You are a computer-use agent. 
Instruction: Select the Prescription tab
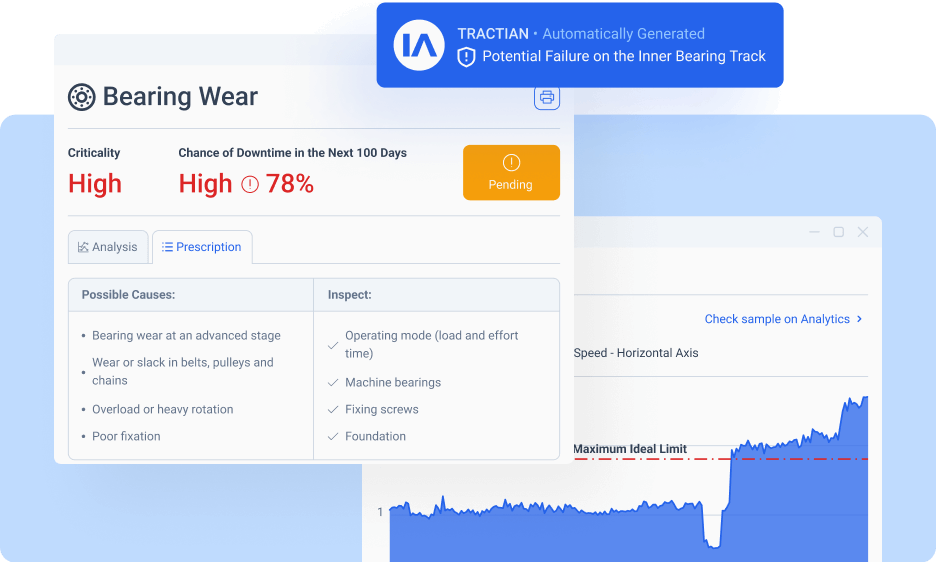[x=202, y=247]
